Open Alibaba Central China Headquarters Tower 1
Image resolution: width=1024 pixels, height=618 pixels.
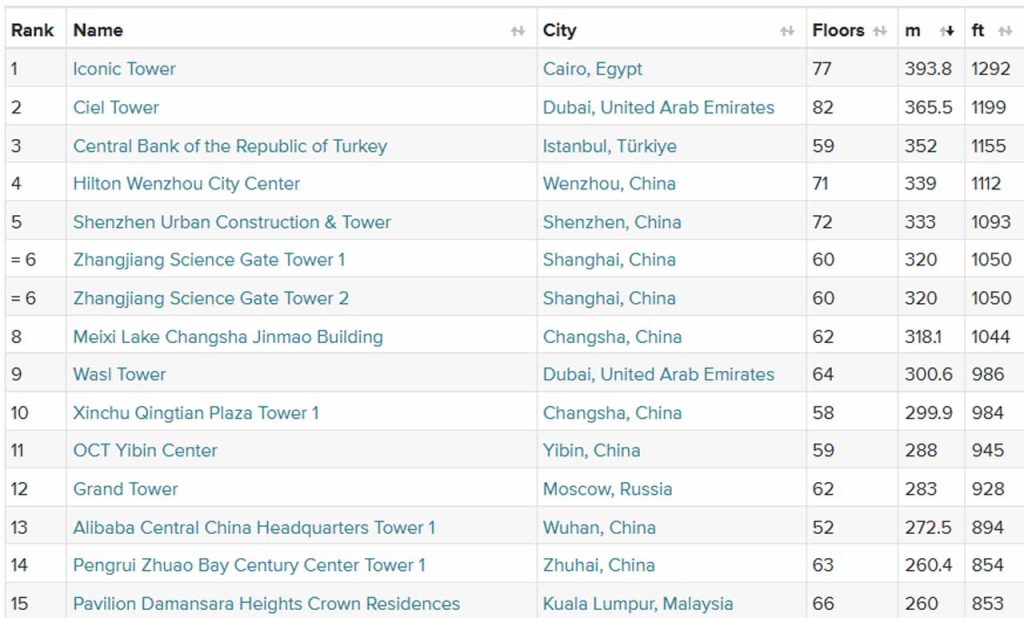[254, 527]
